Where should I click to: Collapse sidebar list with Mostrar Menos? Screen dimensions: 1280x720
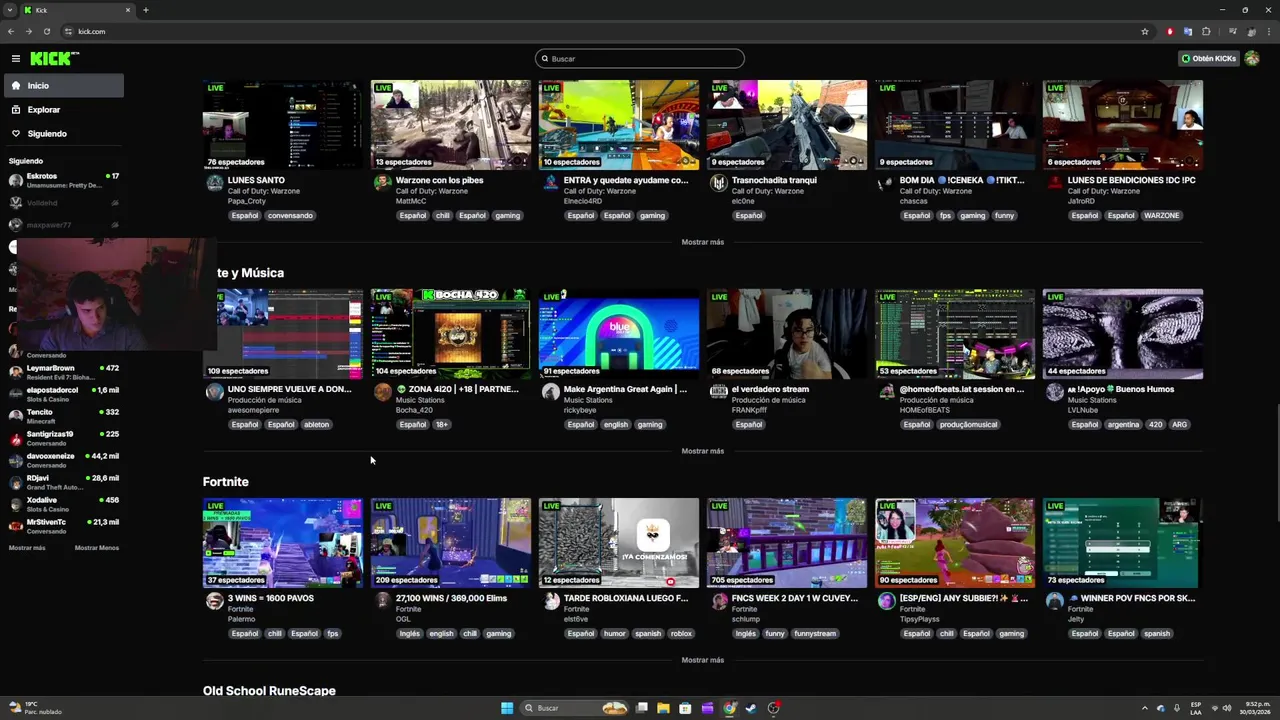97,548
